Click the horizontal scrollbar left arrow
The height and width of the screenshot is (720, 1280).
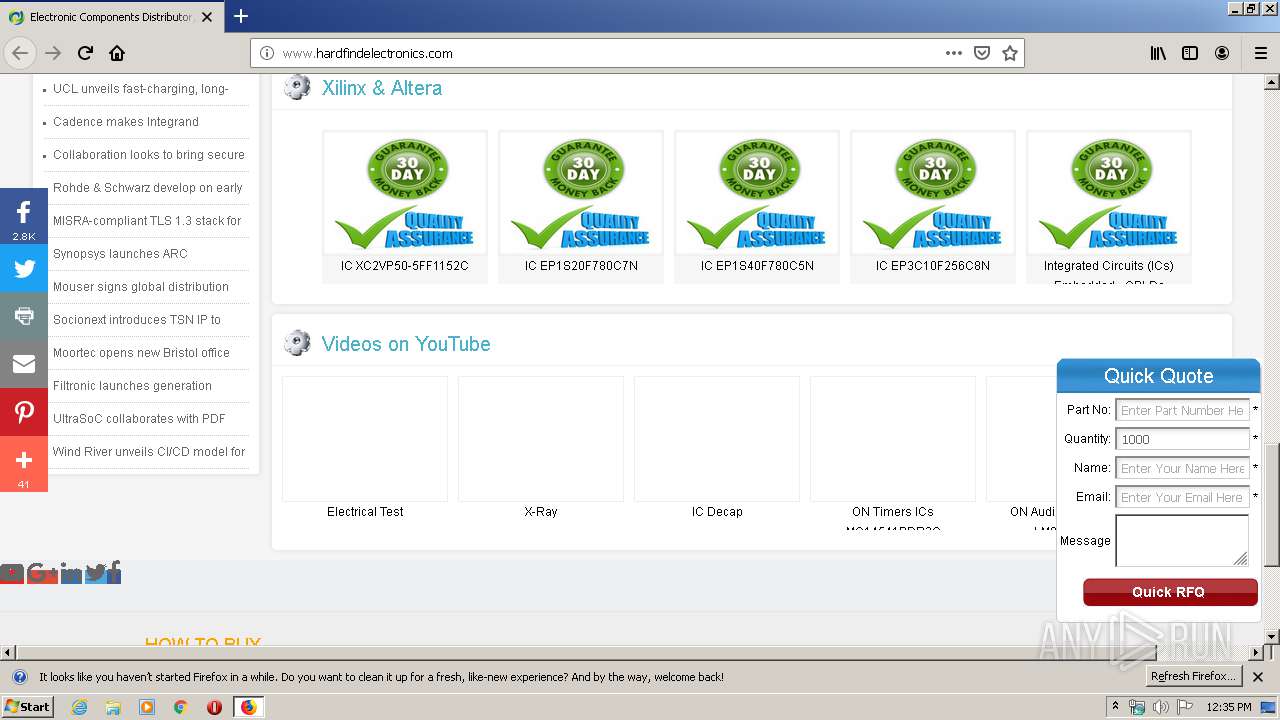(x=7, y=653)
